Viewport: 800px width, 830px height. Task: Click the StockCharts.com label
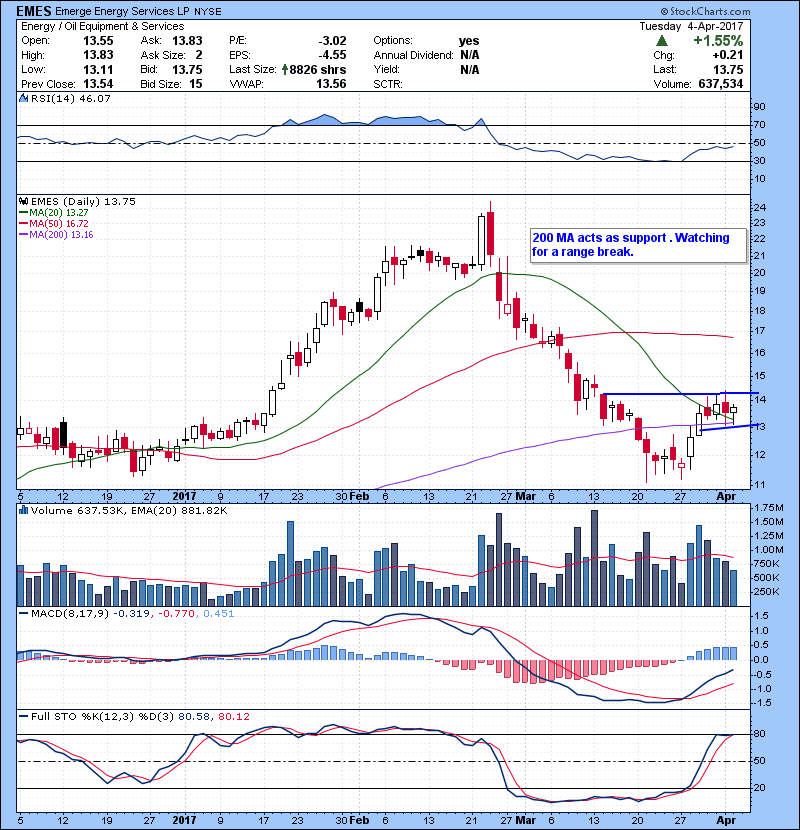click(x=705, y=11)
